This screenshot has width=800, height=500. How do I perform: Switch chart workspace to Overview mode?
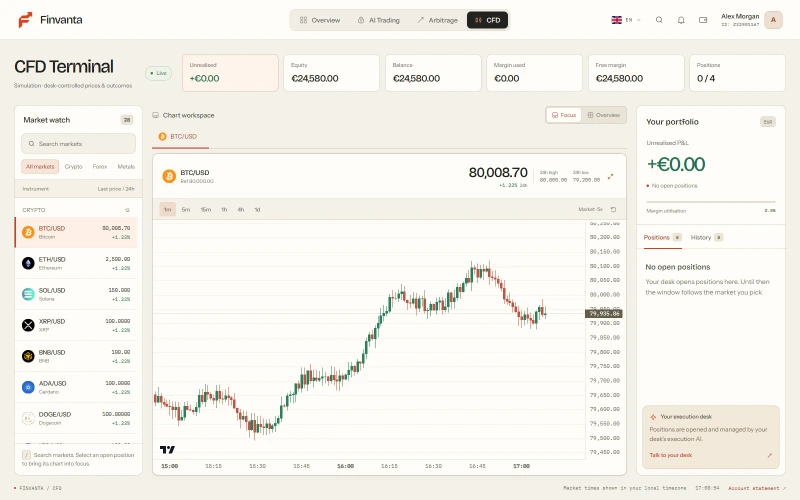coord(604,115)
